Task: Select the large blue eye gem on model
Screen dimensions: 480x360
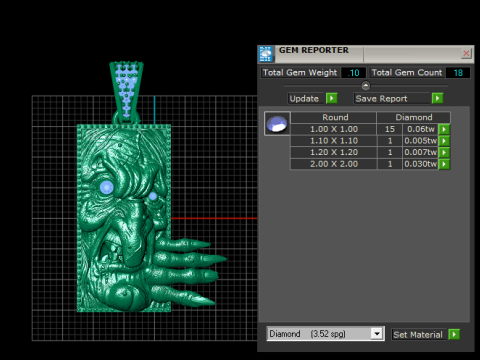Action: click(107, 187)
